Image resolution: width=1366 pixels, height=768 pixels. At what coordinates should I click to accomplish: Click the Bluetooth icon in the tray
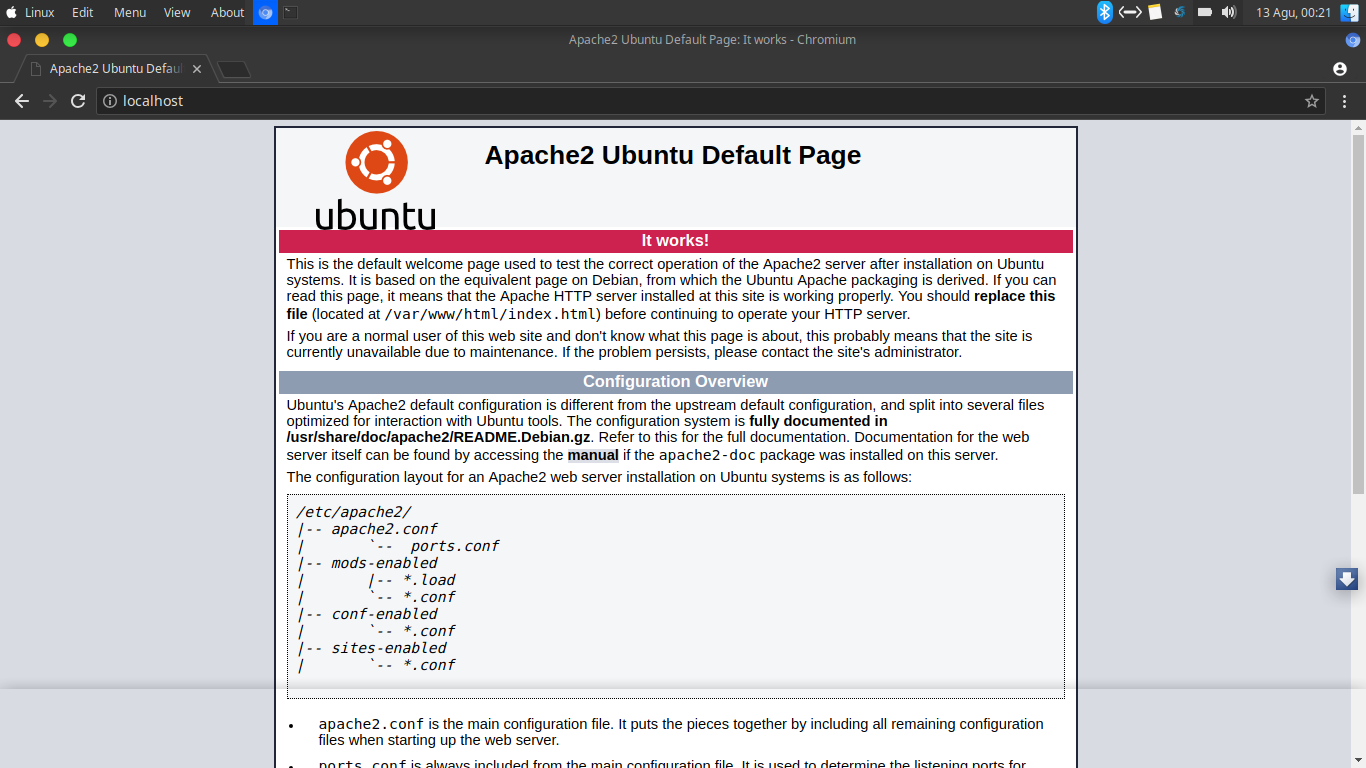[1104, 13]
